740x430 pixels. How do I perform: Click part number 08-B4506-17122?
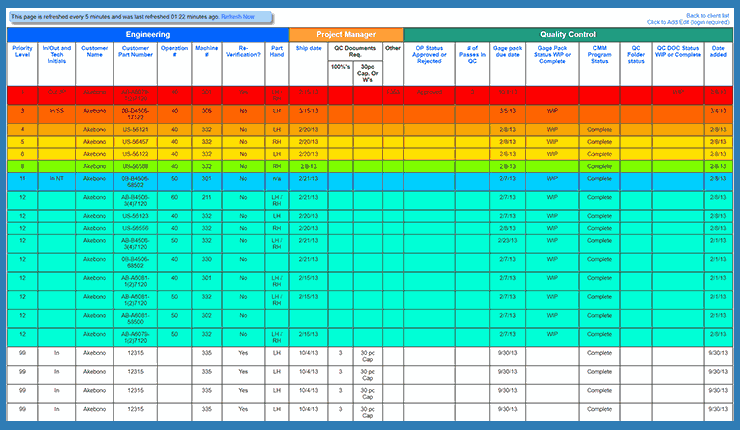[x=135, y=114]
